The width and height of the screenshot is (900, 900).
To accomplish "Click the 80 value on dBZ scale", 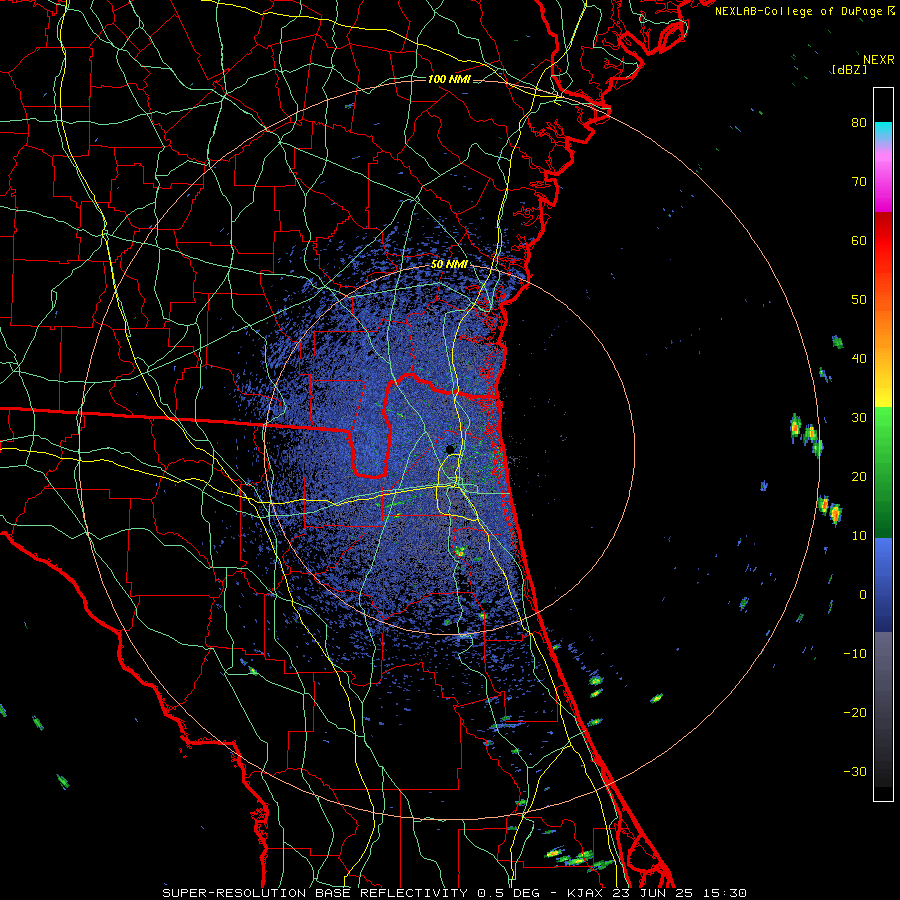I will click(859, 123).
